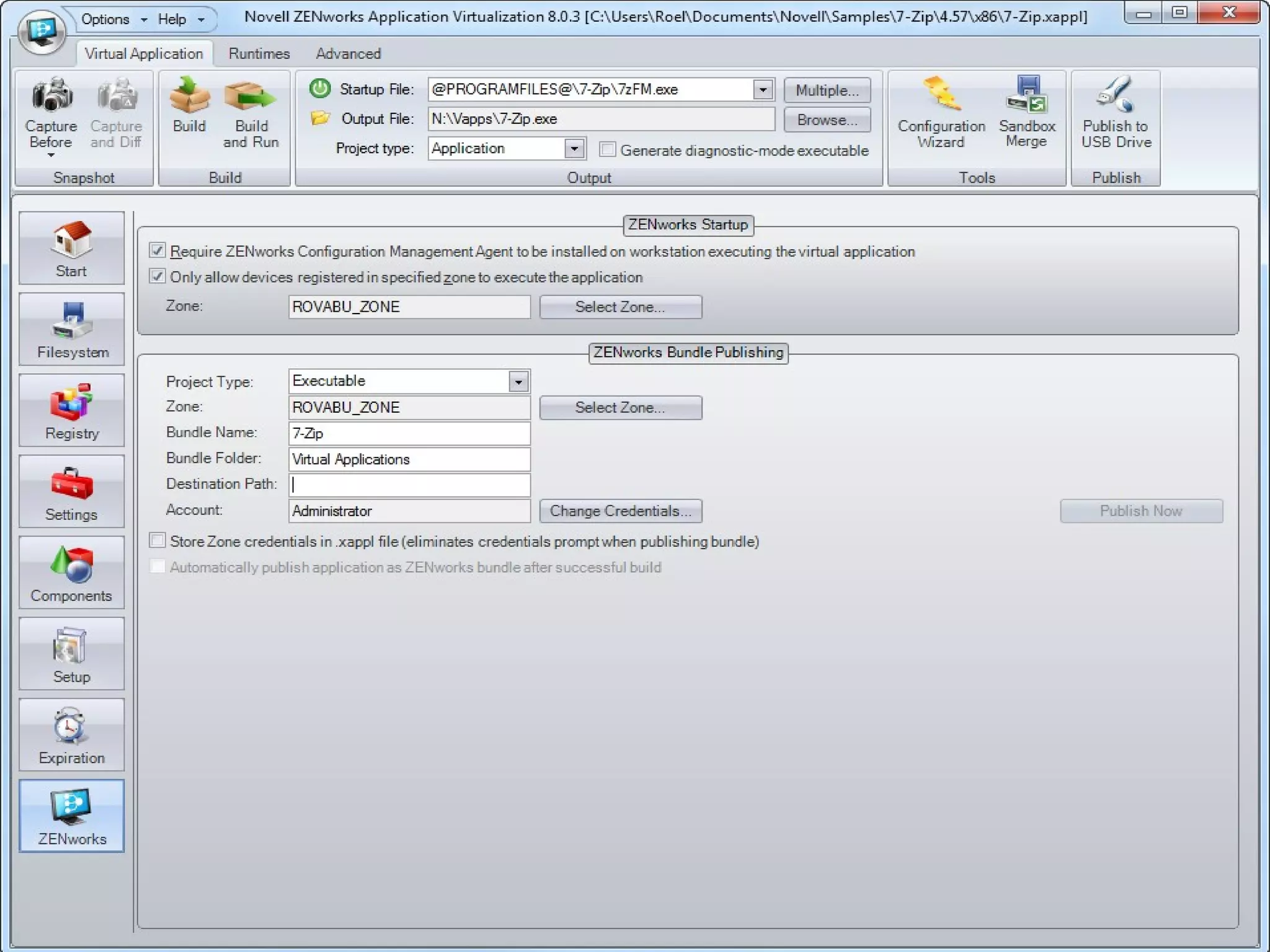Minimize the application window
This screenshot has height=952, width=1270.
(x=1143, y=13)
